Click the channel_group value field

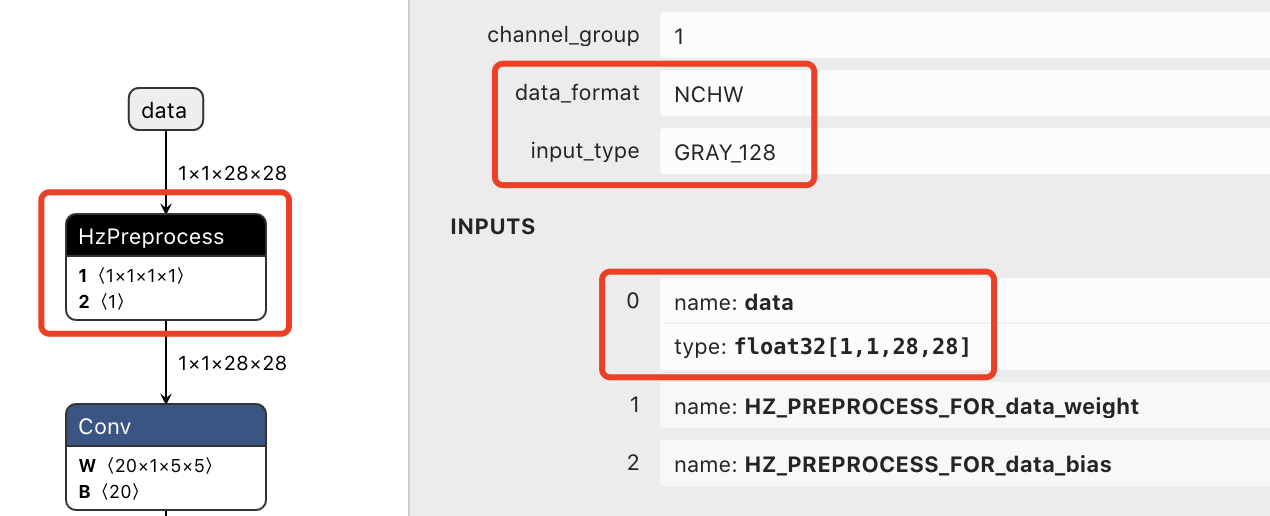960,37
